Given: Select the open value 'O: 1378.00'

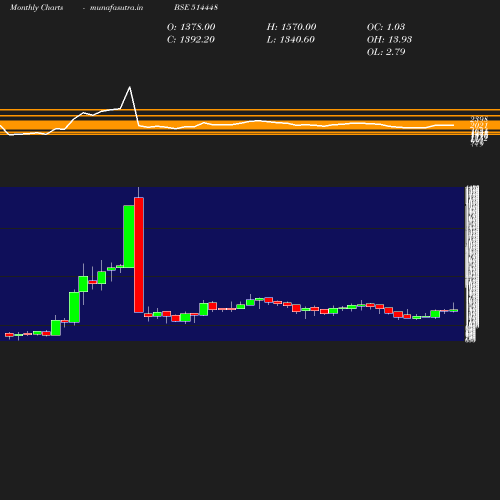Looking at the screenshot, I should [191, 27].
